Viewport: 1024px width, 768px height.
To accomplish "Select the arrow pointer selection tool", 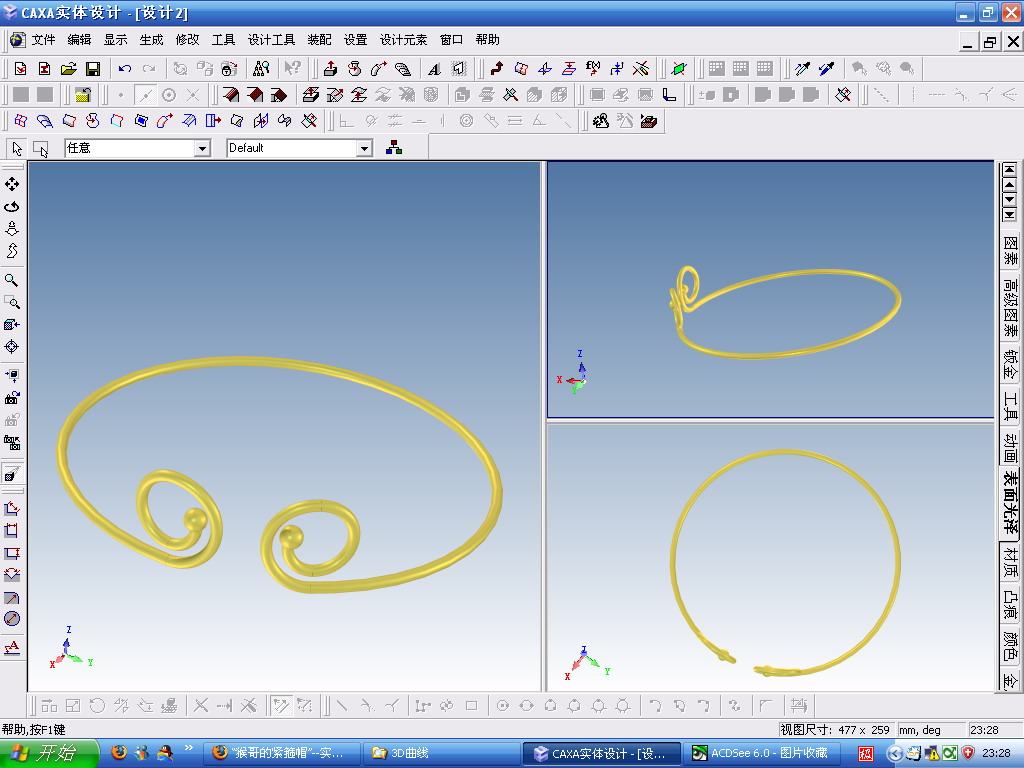I will pyautogui.click(x=17, y=149).
